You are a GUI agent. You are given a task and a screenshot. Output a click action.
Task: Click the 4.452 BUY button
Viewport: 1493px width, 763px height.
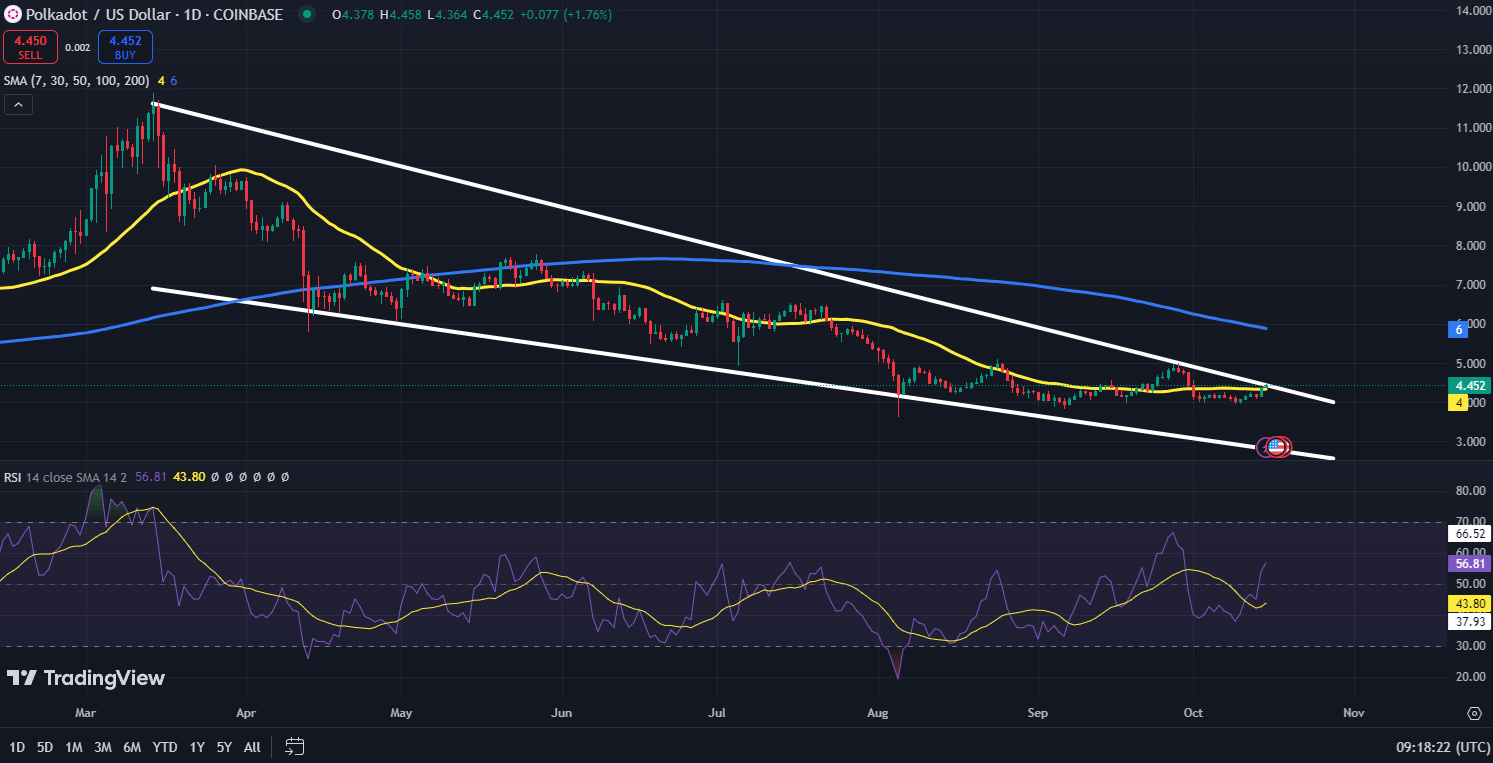coord(125,46)
